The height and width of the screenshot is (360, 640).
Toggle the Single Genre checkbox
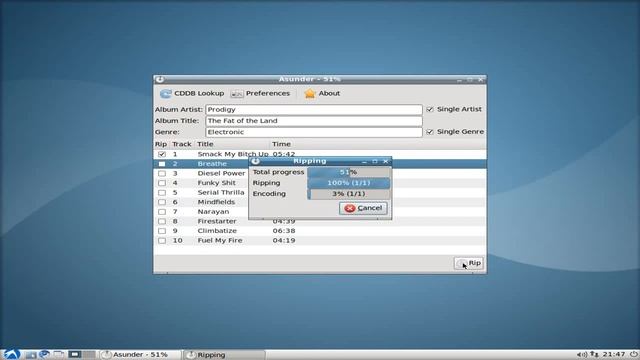click(430, 132)
